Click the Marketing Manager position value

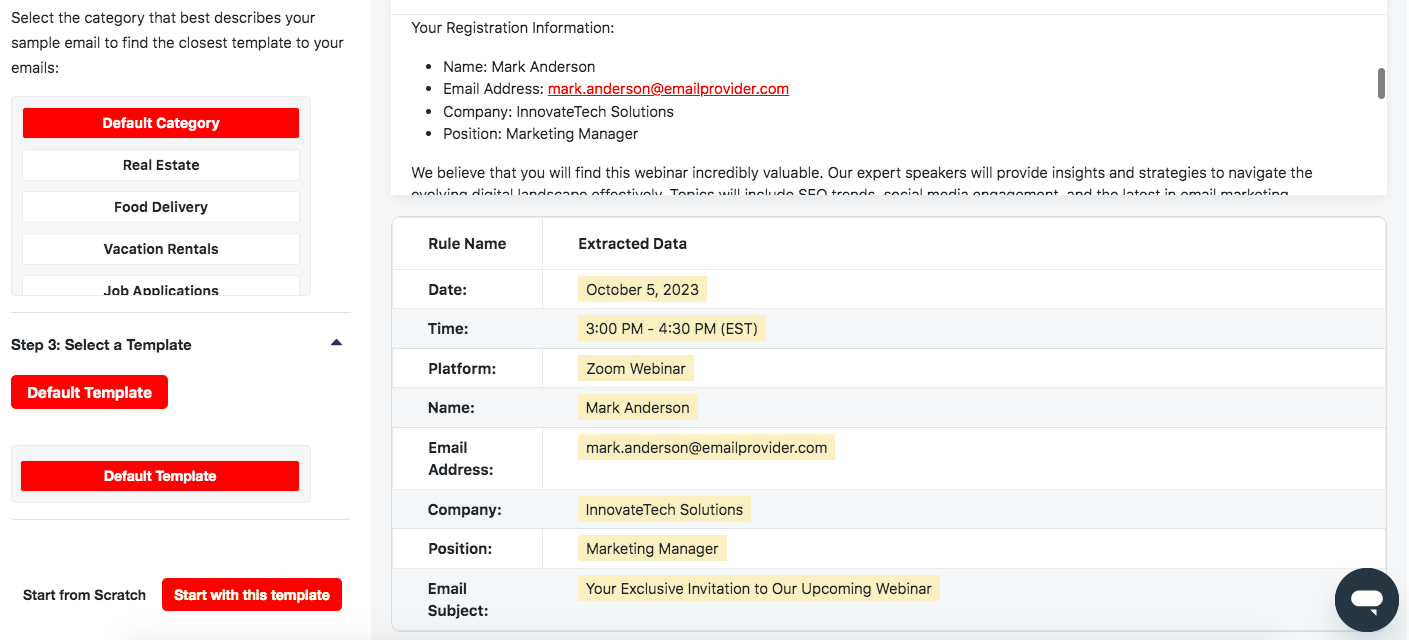pyautogui.click(x=651, y=548)
